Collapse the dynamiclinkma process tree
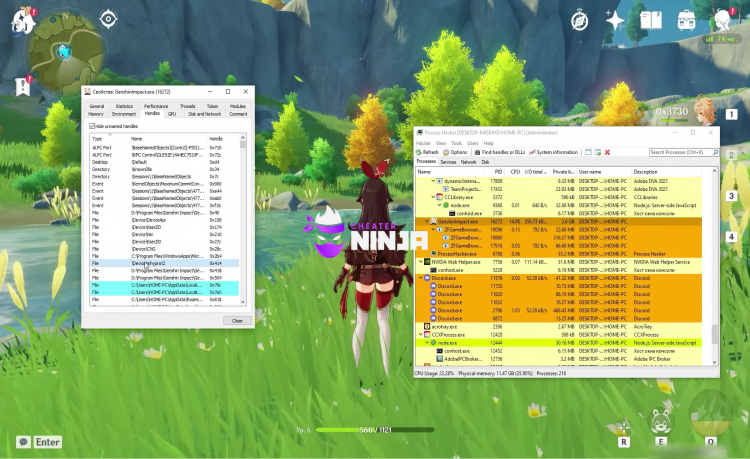This screenshot has height=459, width=750. click(x=433, y=181)
